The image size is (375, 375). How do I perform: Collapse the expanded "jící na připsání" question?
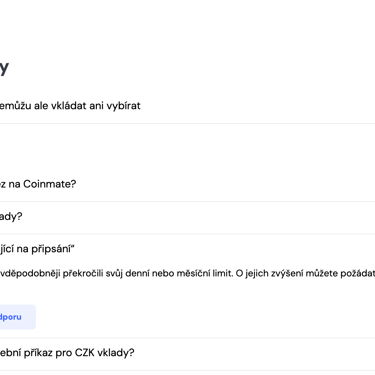coord(187,249)
